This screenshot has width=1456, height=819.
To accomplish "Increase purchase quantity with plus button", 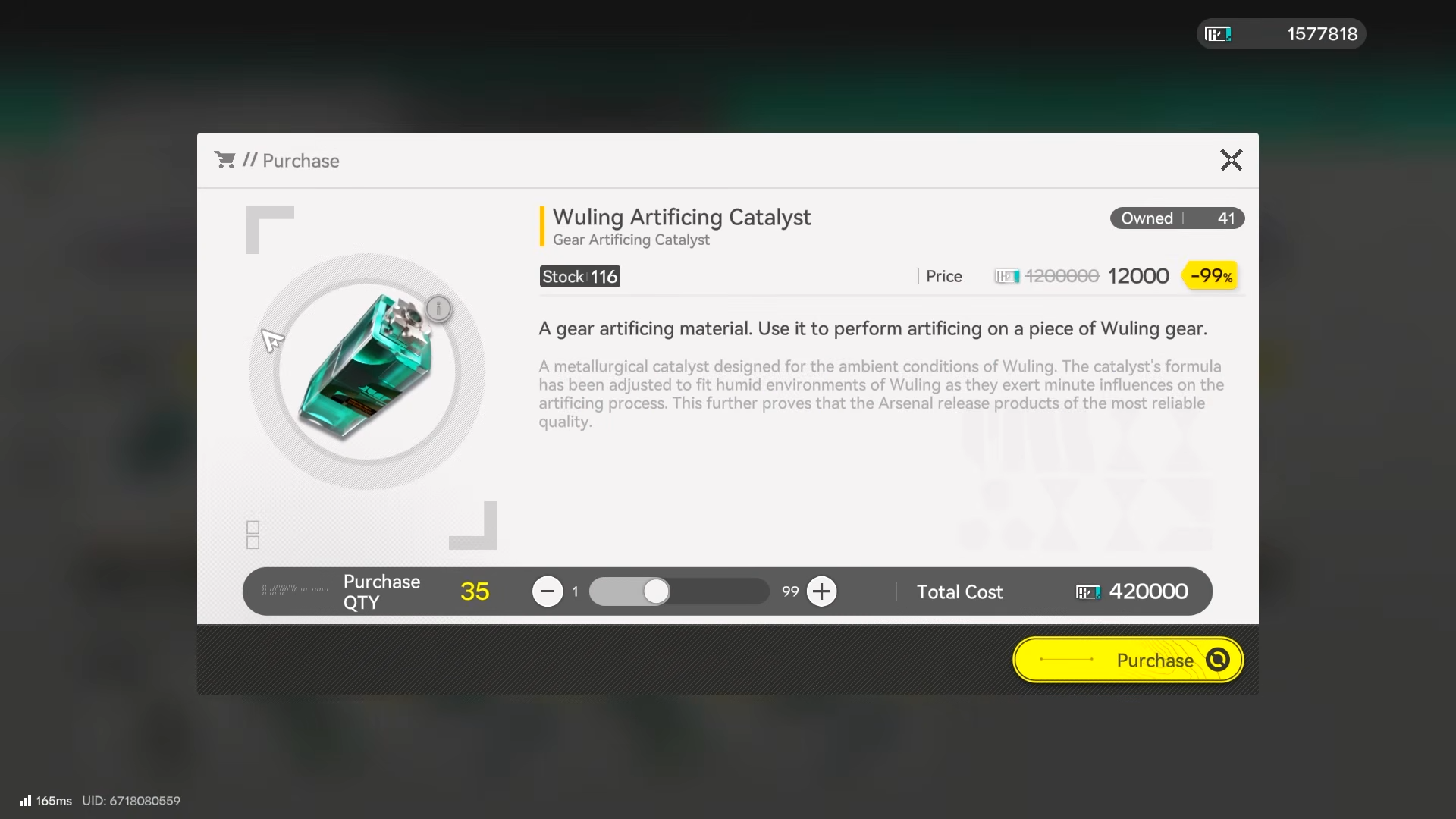I will pyautogui.click(x=821, y=591).
